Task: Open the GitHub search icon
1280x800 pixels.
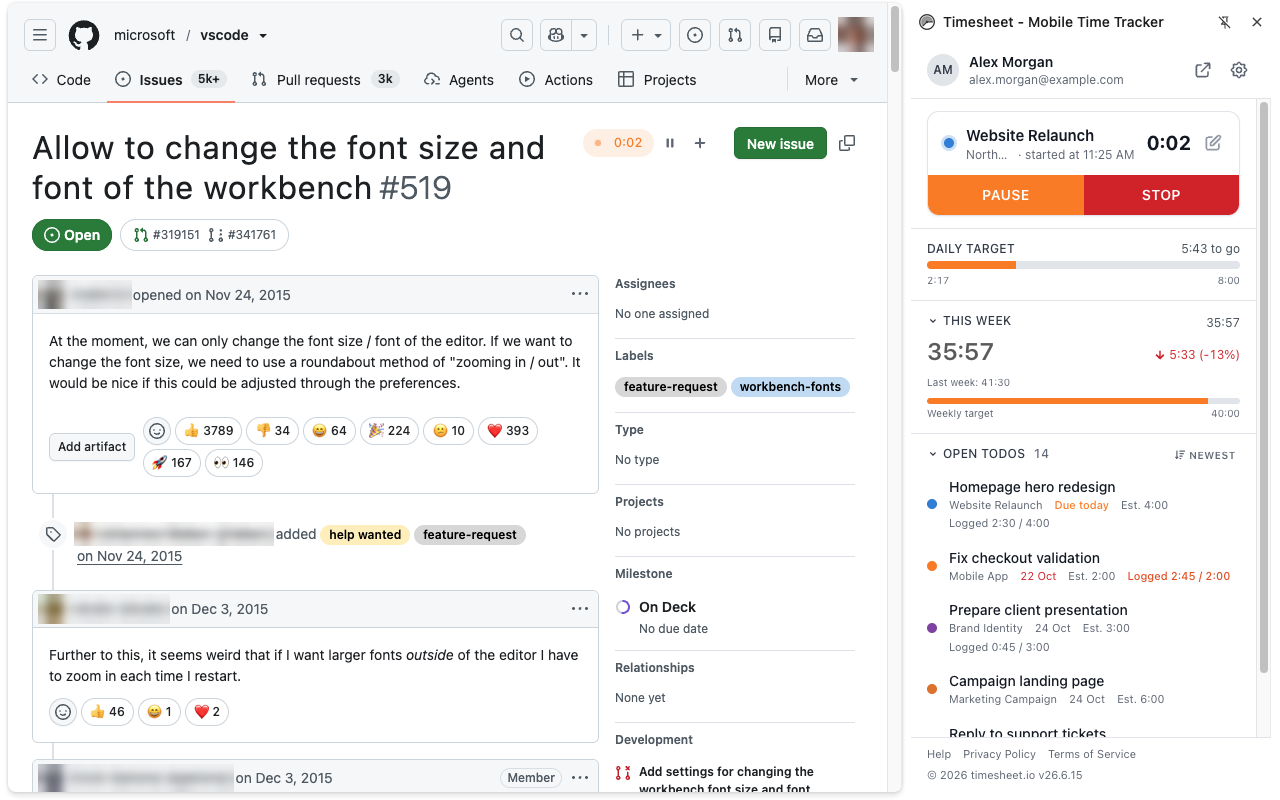Action: tap(517, 35)
